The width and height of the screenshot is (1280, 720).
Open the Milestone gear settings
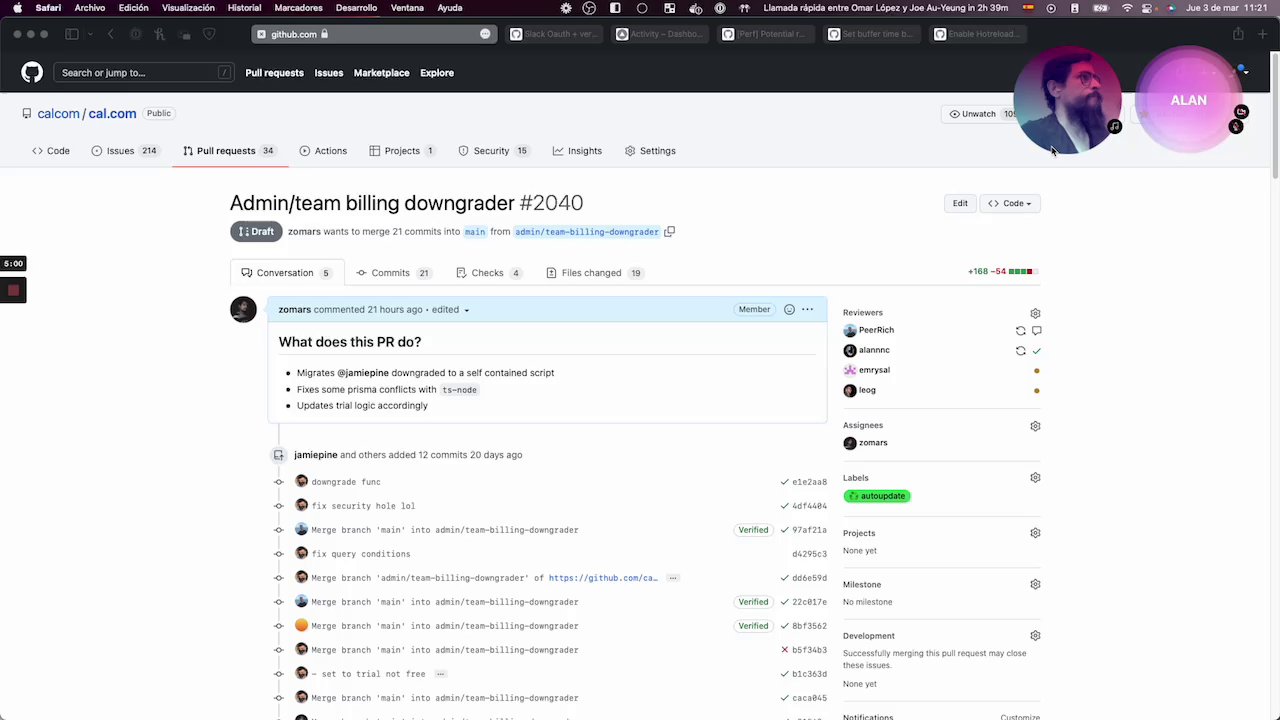1035,584
